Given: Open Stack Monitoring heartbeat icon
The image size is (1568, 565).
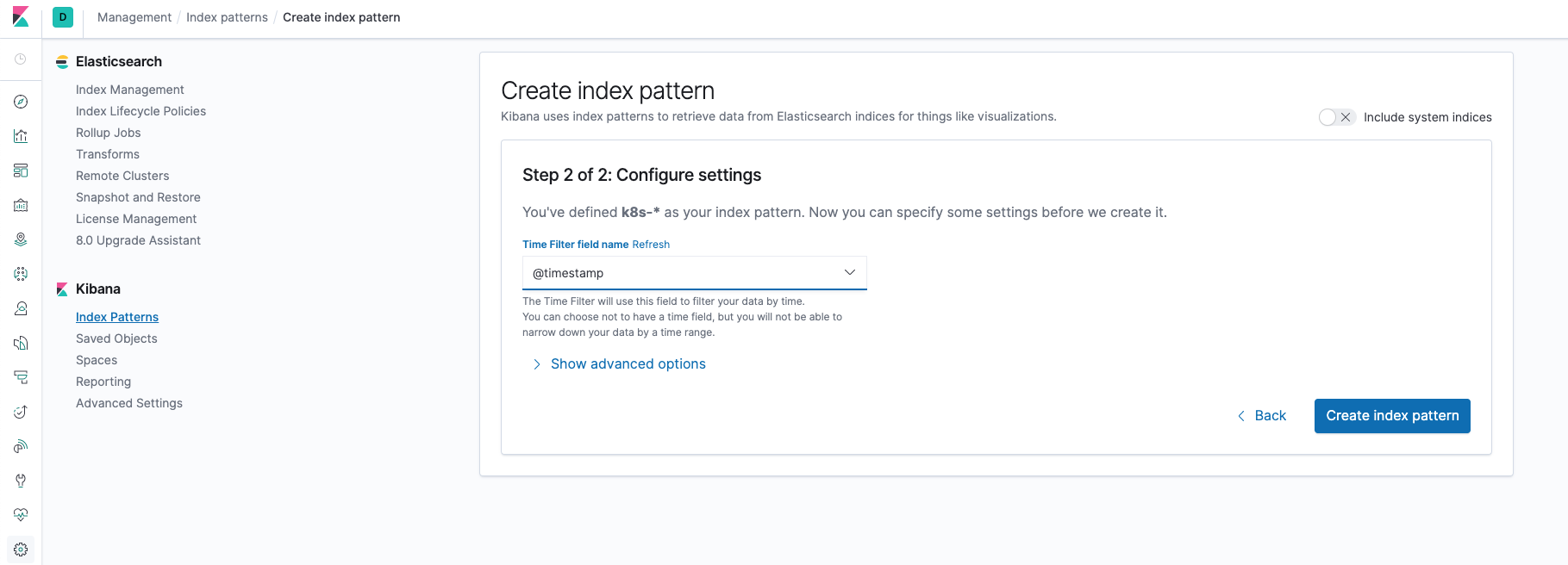Looking at the screenshot, I should click(21, 515).
